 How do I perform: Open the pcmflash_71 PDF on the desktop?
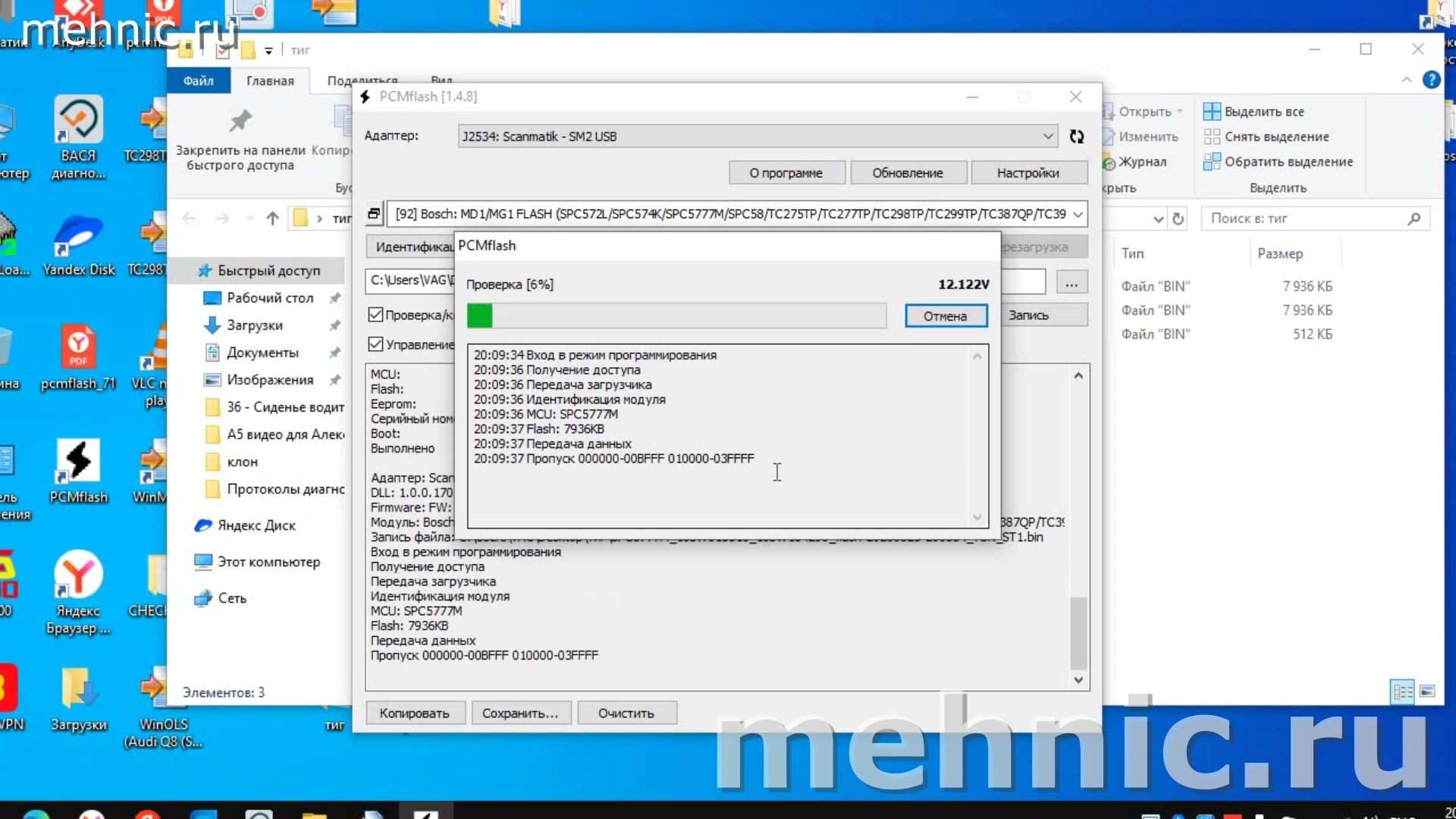pyautogui.click(x=78, y=357)
